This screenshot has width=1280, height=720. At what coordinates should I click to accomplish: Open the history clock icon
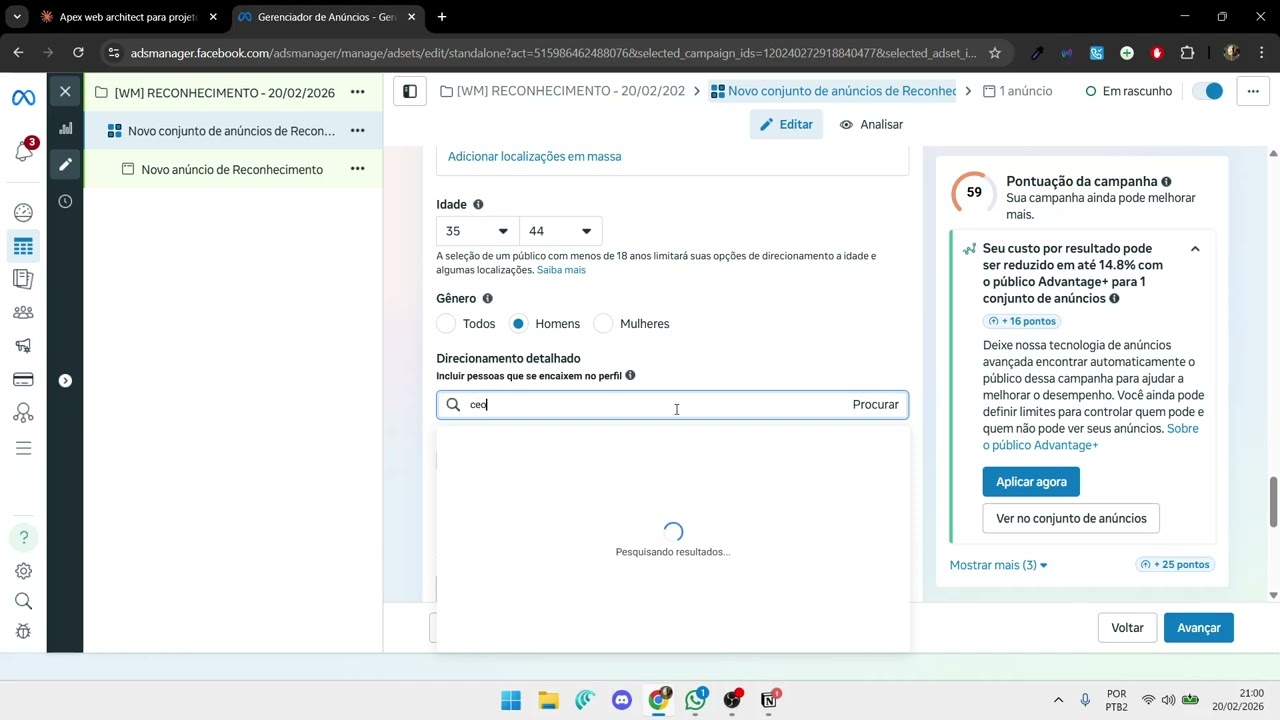point(65,201)
